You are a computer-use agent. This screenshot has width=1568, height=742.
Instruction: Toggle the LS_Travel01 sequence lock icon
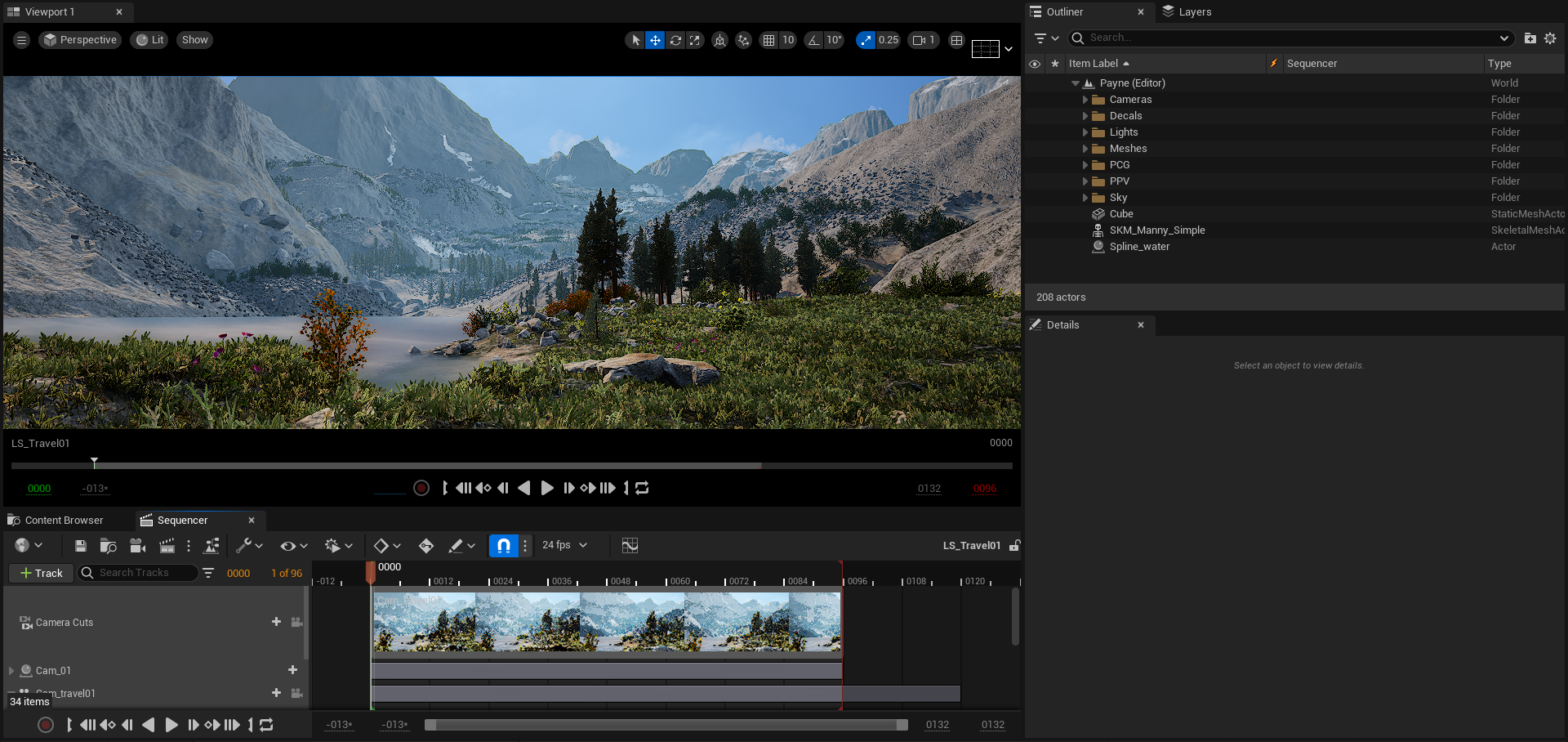(x=1014, y=546)
